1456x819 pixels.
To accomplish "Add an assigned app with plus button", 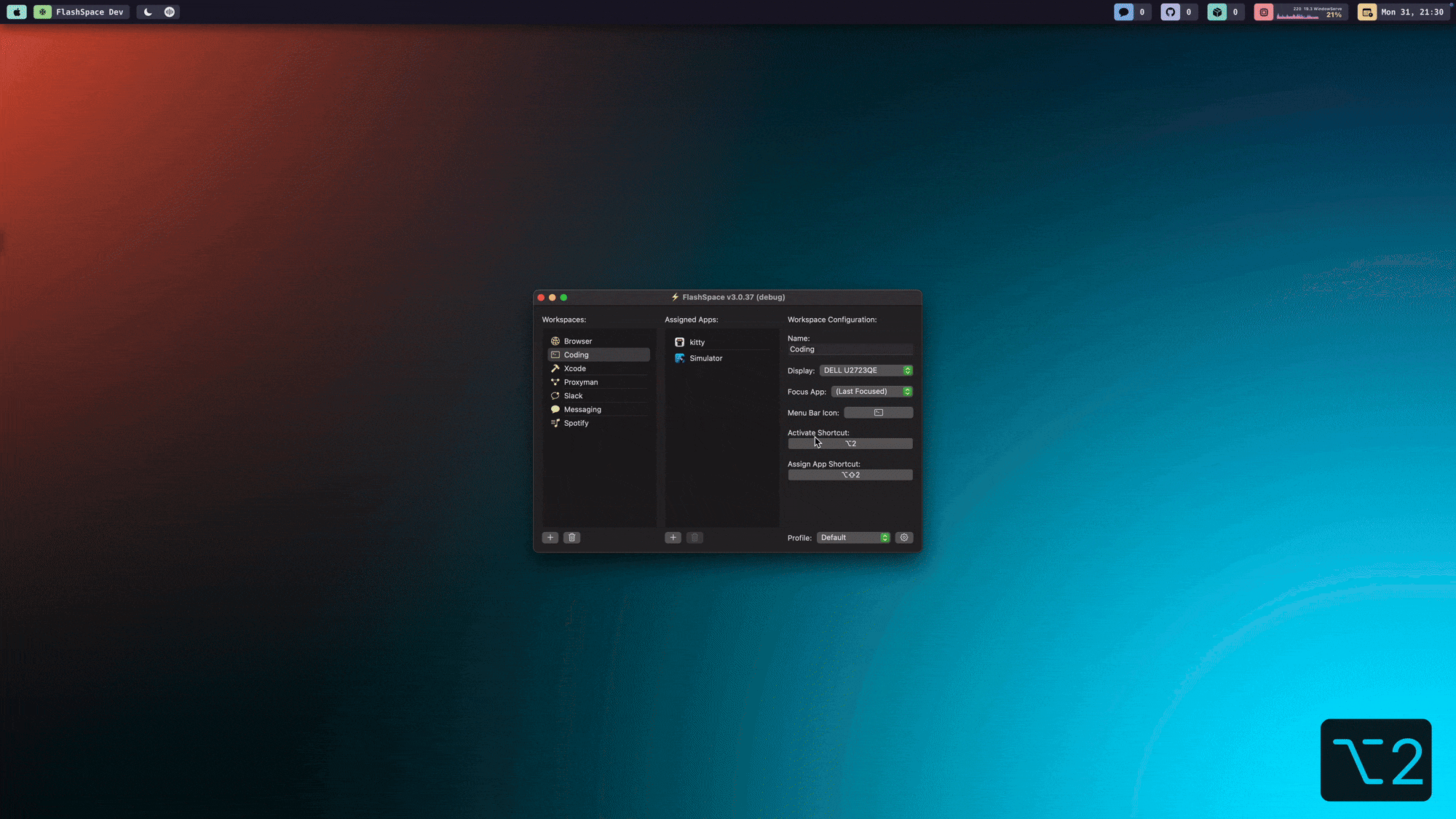I will point(673,537).
